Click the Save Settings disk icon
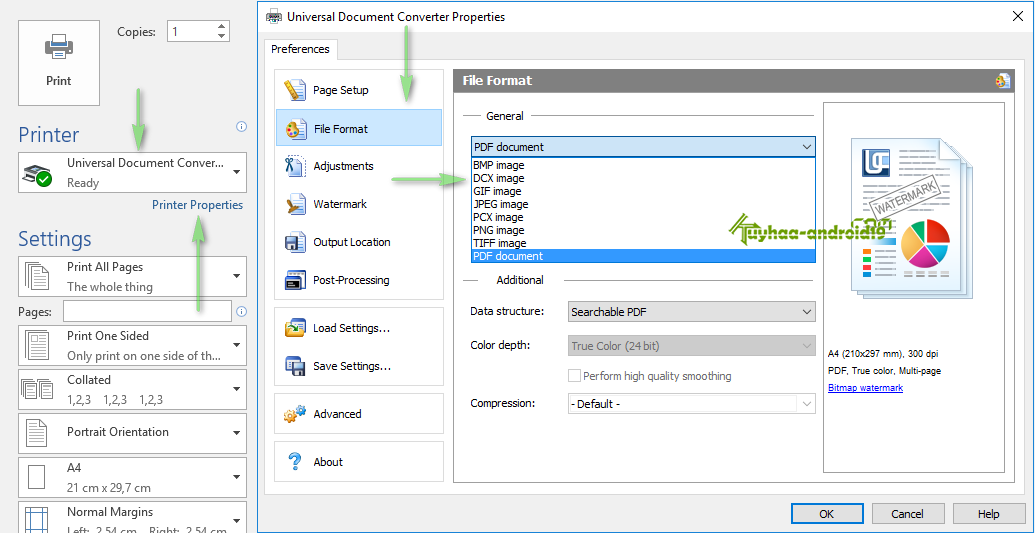Image resolution: width=1035 pixels, height=533 pixels. [295, 366]
